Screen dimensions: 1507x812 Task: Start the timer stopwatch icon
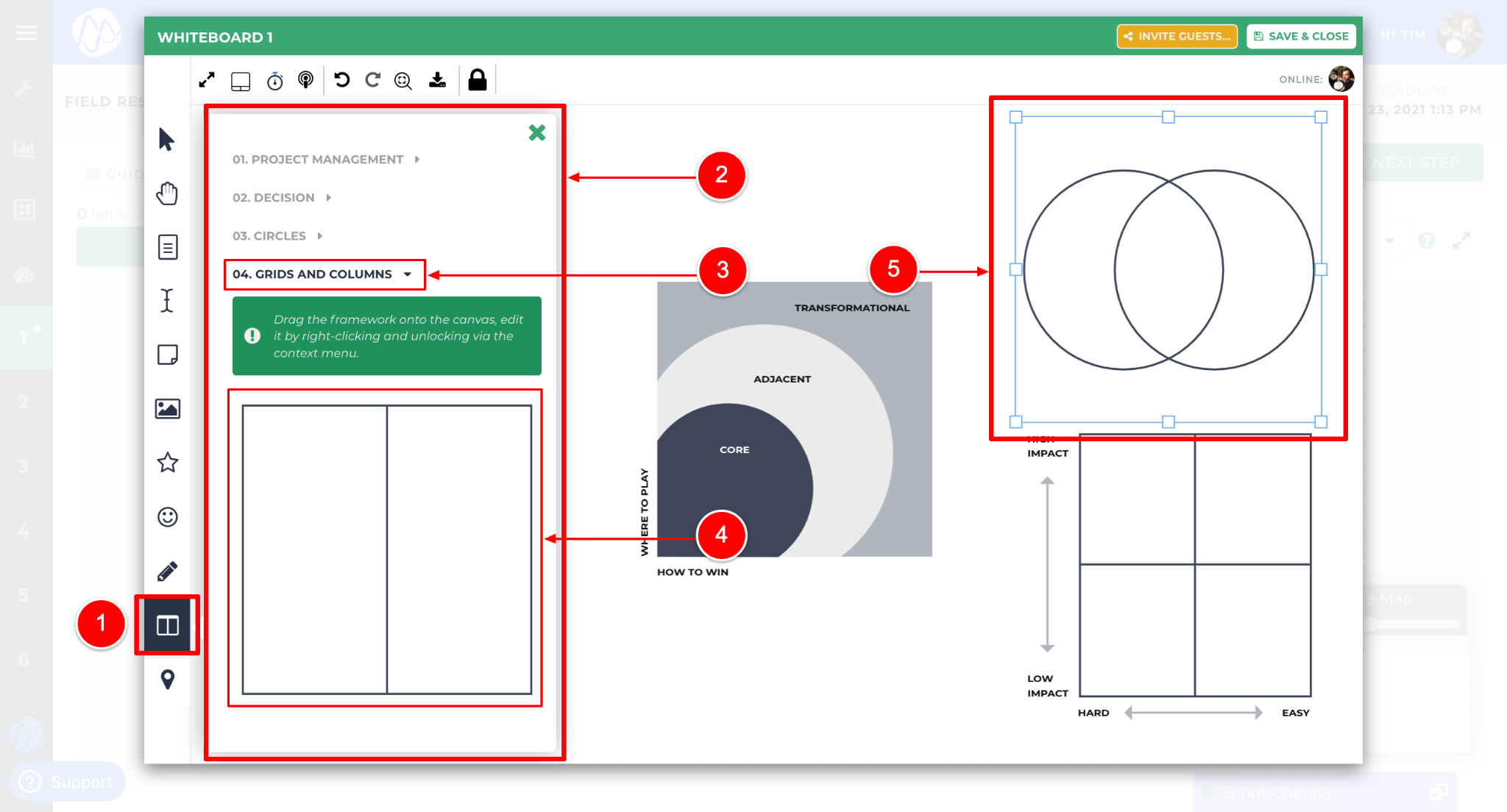click(274, 81)
